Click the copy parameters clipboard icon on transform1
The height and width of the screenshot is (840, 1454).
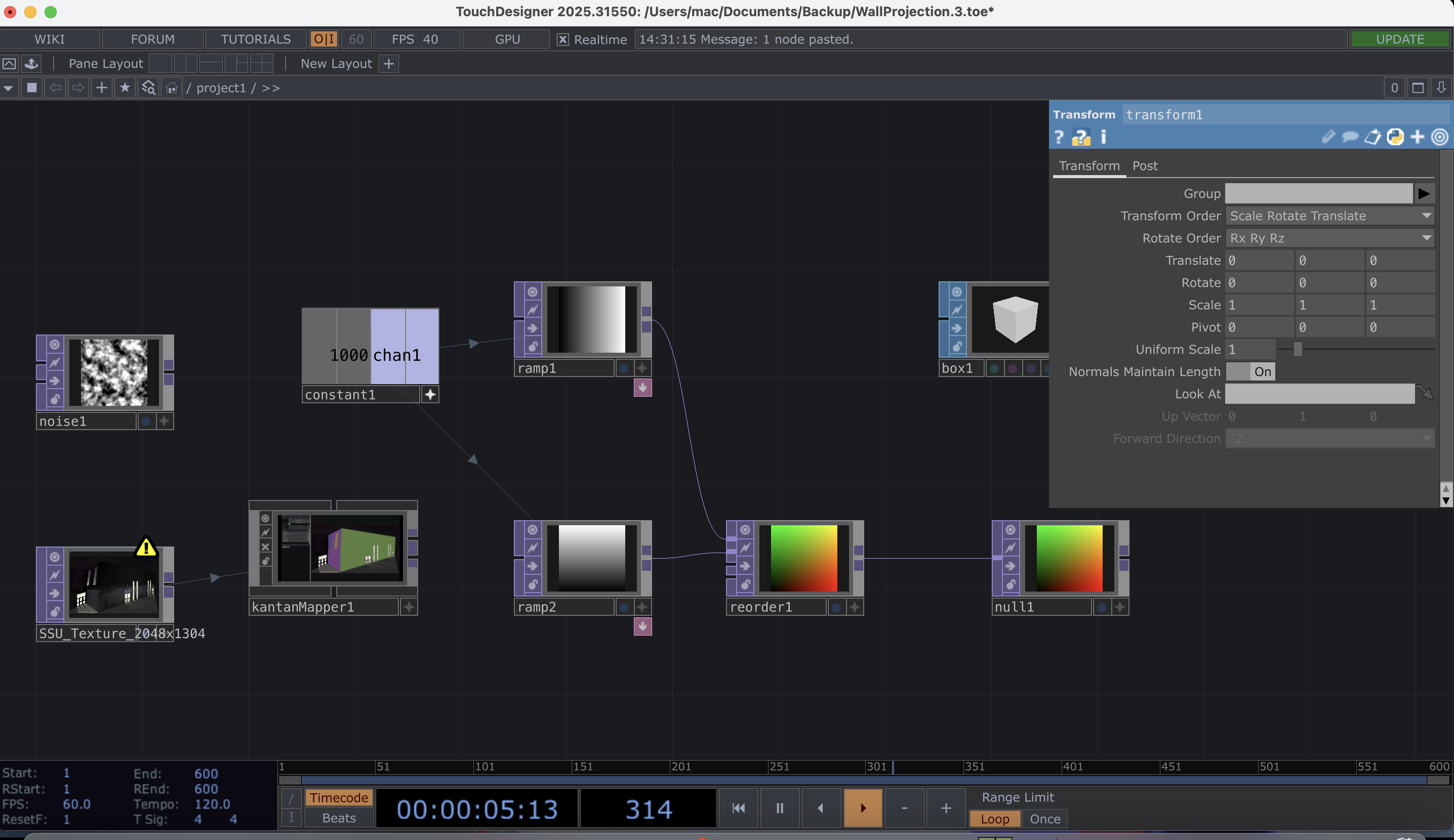pos(1373,137)
